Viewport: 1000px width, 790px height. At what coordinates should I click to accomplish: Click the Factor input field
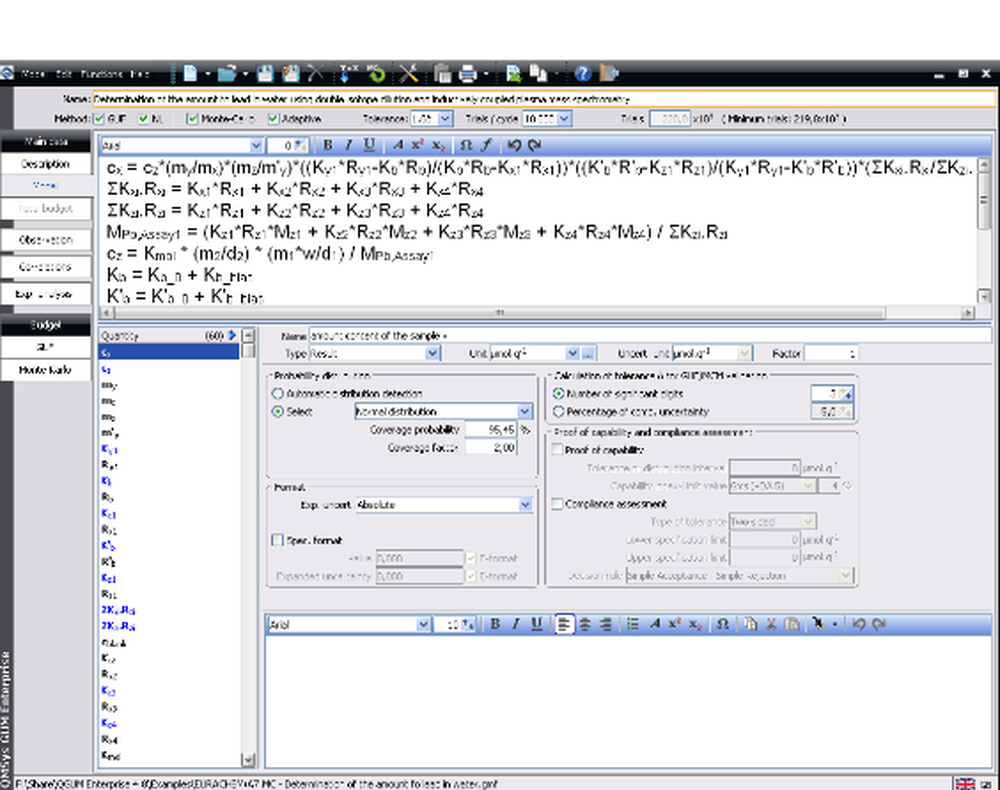[x=831, y=353]
